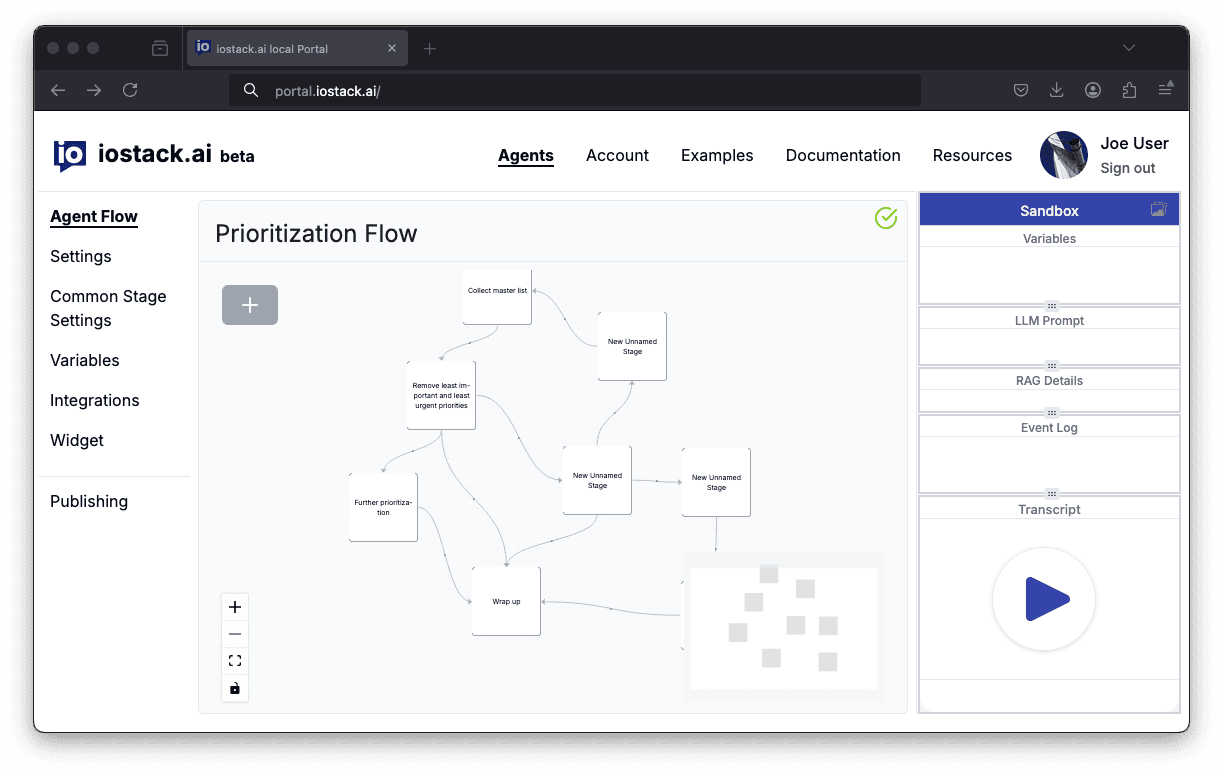This screenshot has height=774, width=1223.
Task: Click the browser account icon
Action: [x=1093, y=90]
